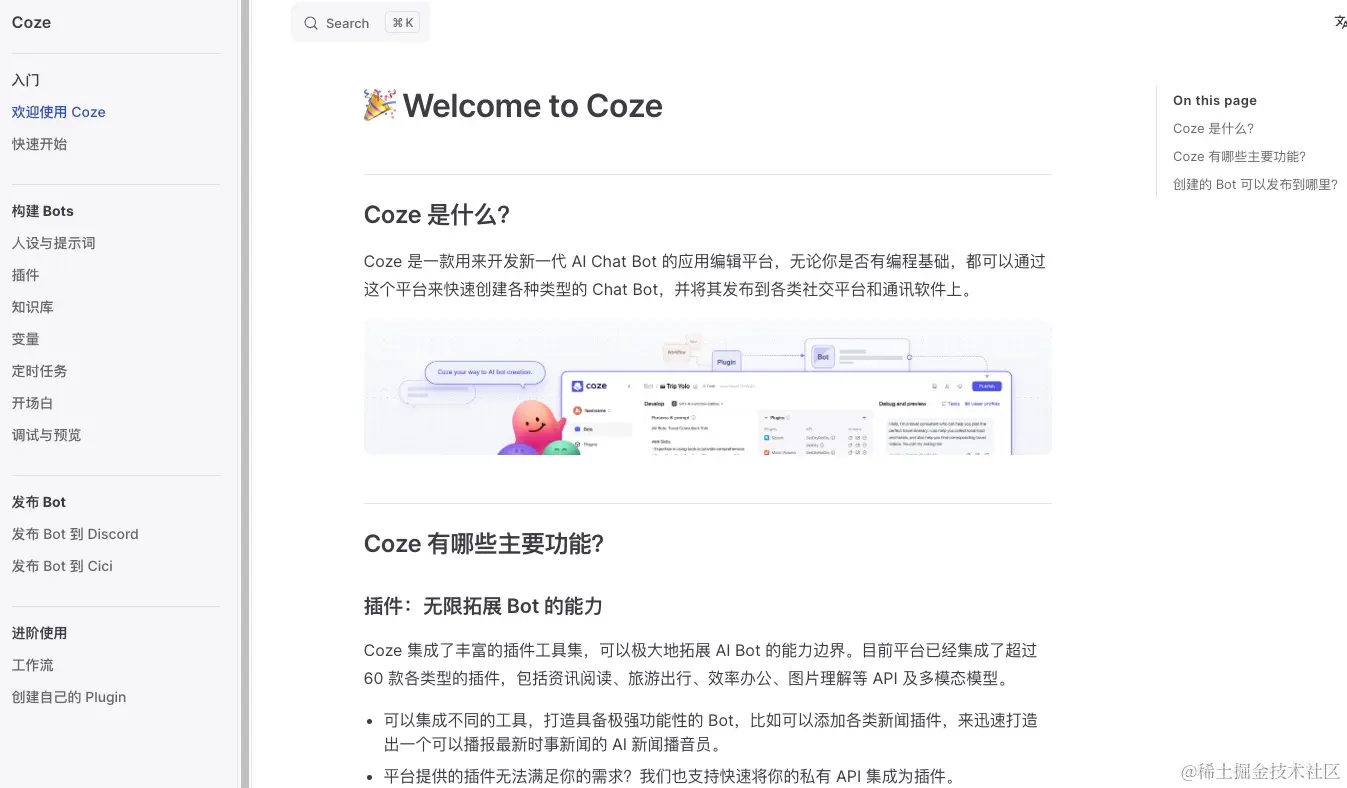Open 发布 Bot 到 Discord page
The image size is (1347, 788).
coord(75,534)
